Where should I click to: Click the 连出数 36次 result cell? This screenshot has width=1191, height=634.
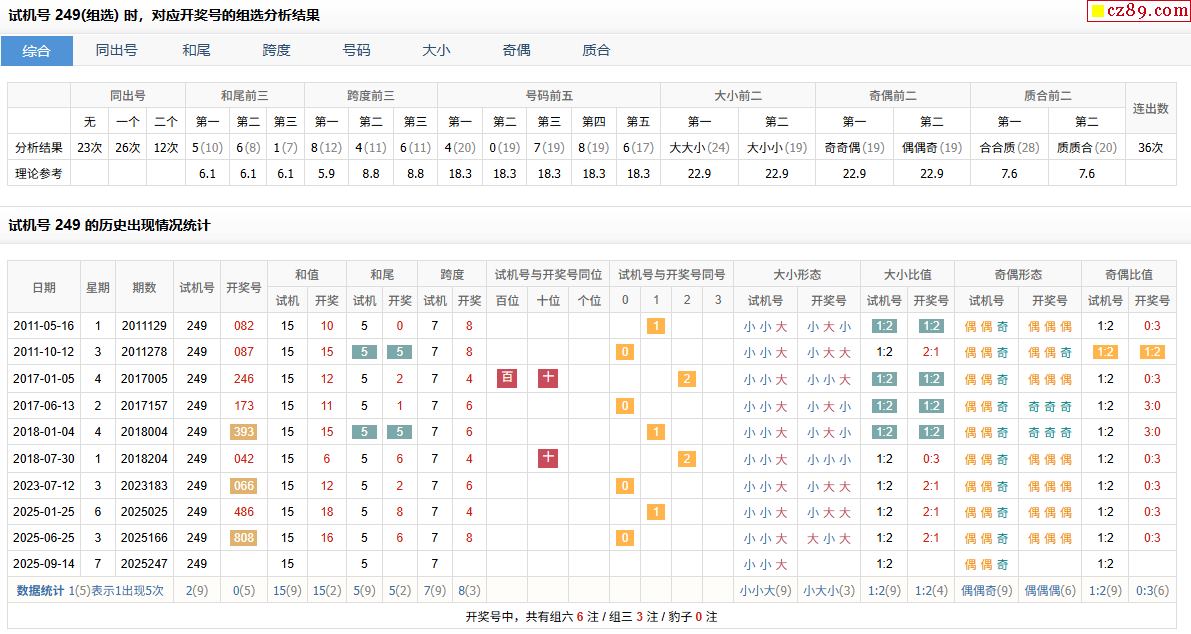click(1150, 148)
